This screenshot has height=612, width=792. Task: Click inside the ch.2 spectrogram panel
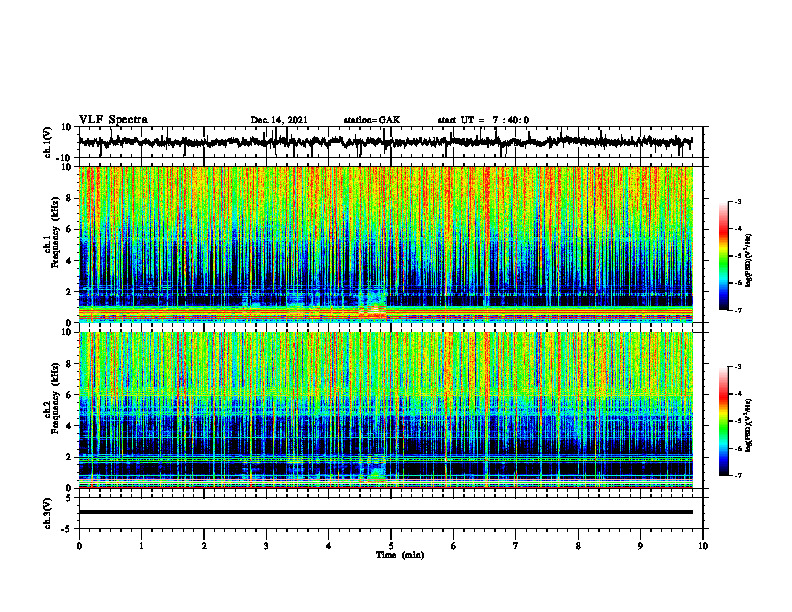pos(385,410)
